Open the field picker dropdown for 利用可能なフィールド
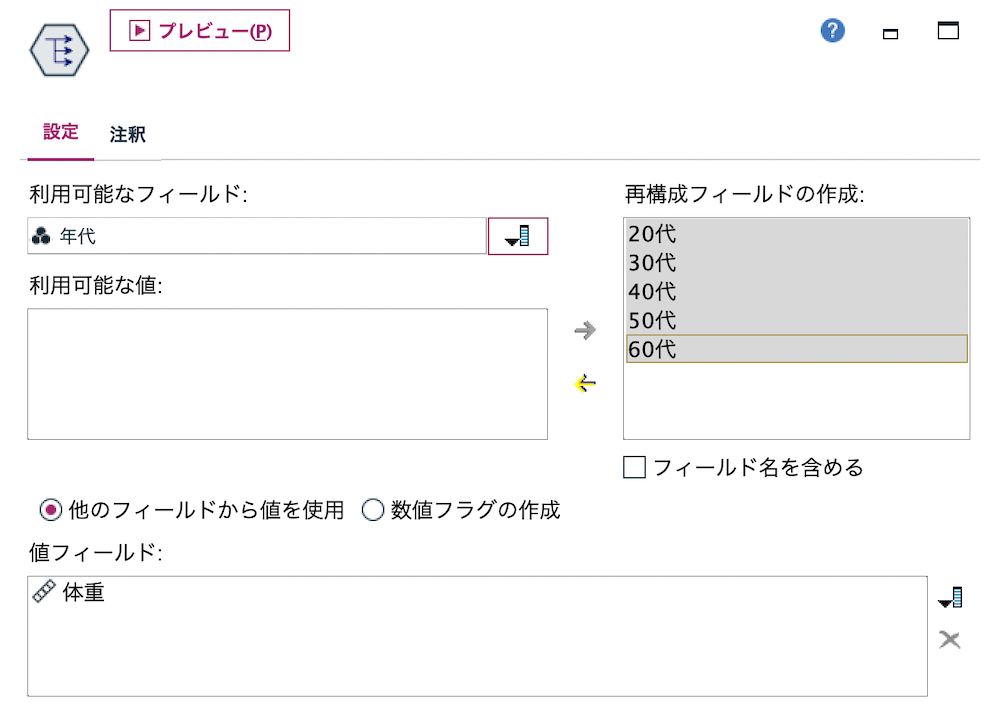 pyautogui.click(x=518, y=236)
